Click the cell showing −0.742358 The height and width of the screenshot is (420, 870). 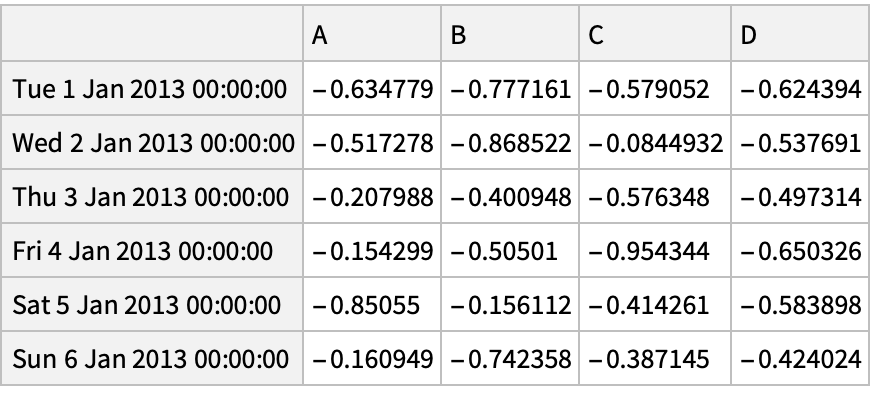click(511, 357)
